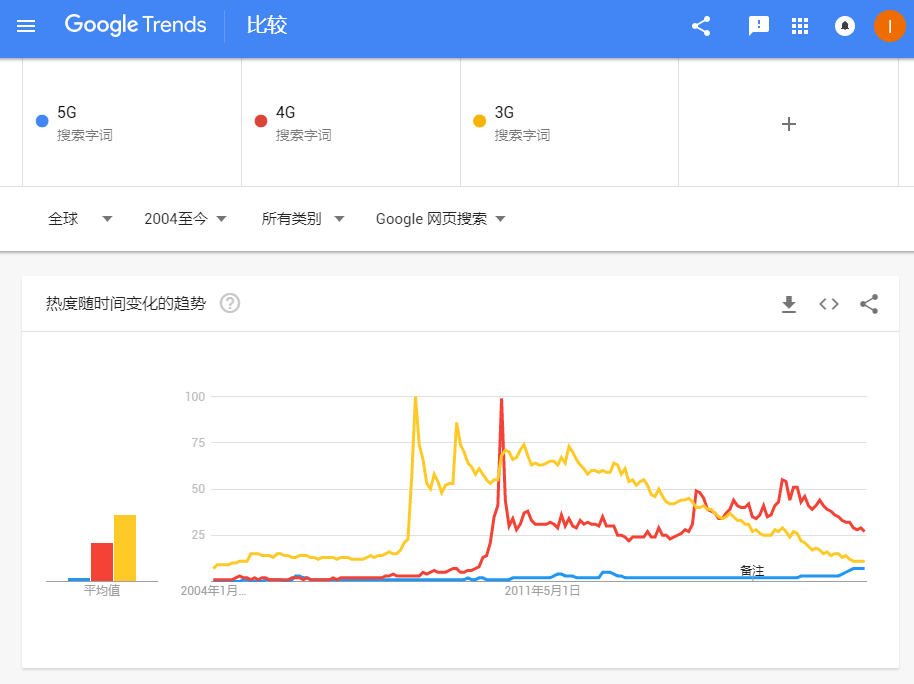The height and width of the screenshot is (684, 914).
Task: Add a comparison term with plus
Action: pos(788,124)
